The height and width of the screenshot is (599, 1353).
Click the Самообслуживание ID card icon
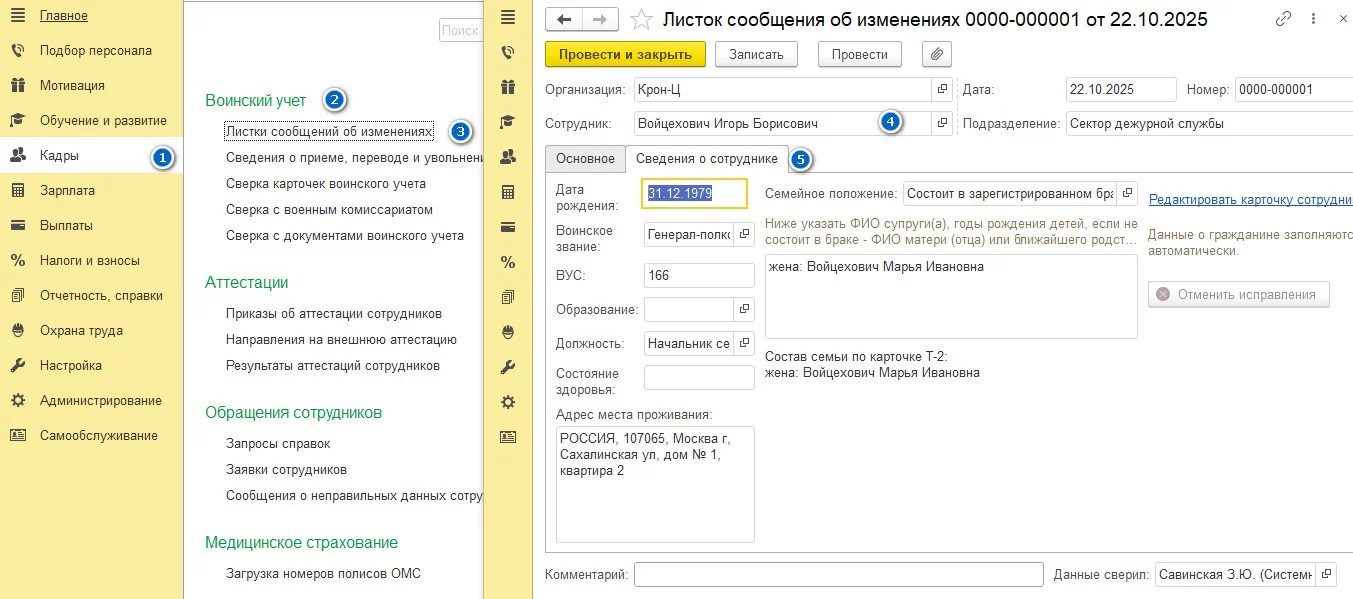(17, 436)
